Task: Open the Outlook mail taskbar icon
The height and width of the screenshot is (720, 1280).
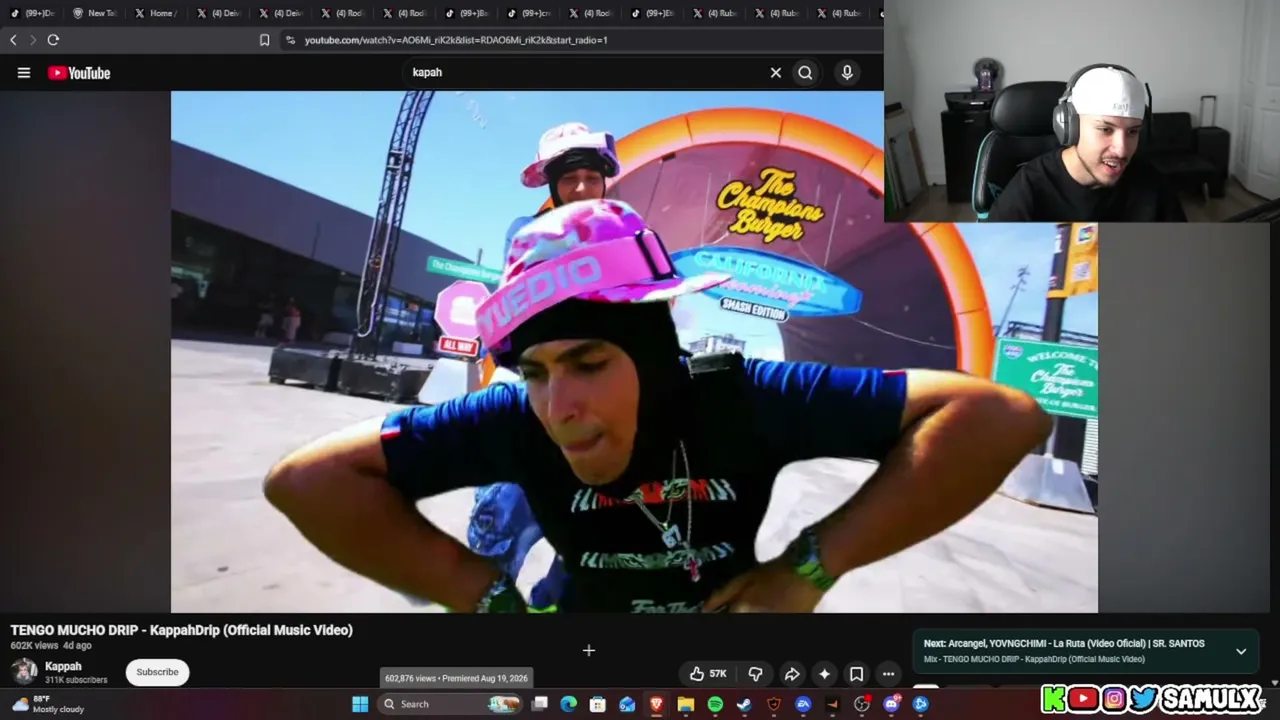Action: pyautogui.click(x=627, y=704)
